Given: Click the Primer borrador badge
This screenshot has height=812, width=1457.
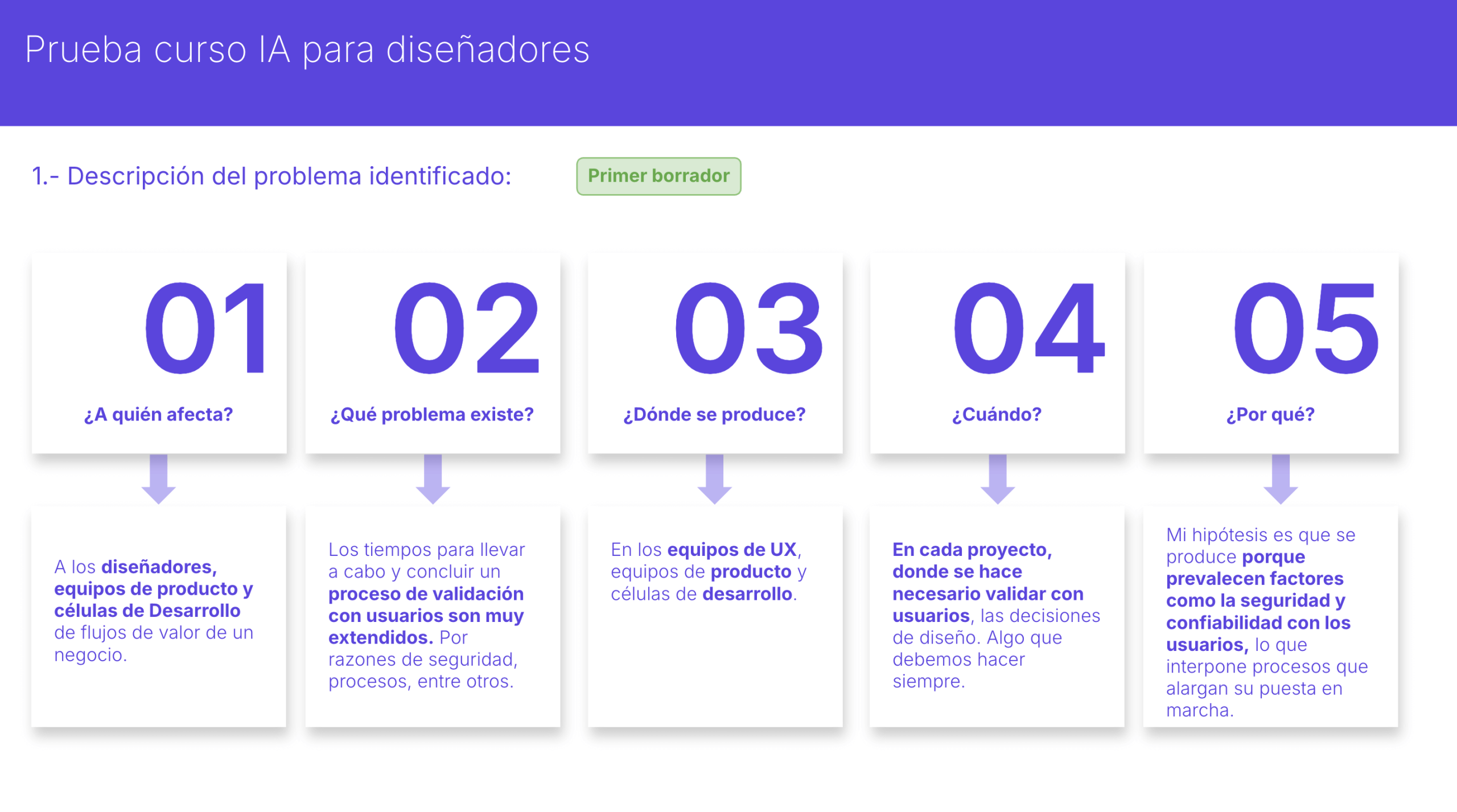Looking at the screenshot, I should [658, 176].
